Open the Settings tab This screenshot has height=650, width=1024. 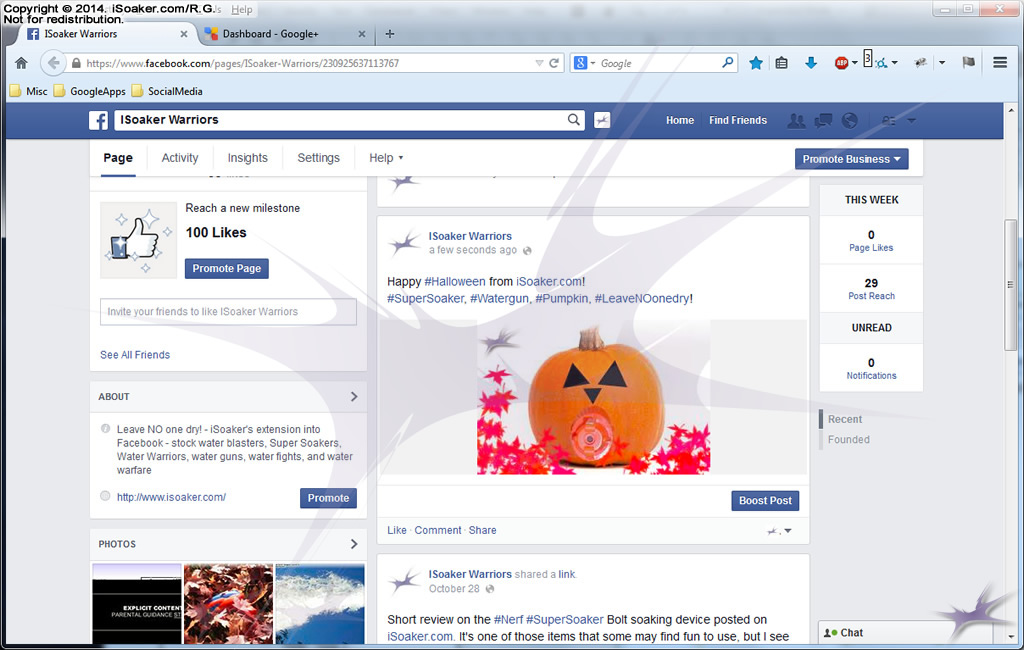point(319,157)
